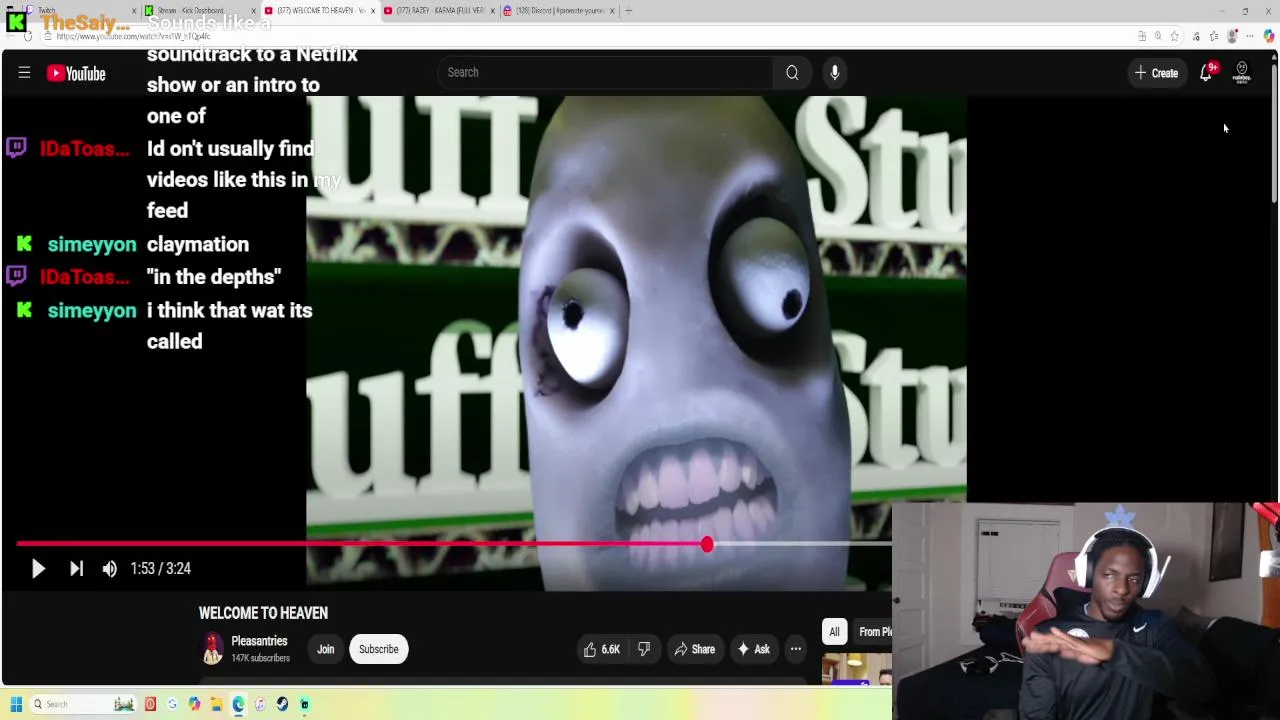Screen dimensions: 1280x720
Task: Close the WELCOME TO HEAVEN tab
Action: (373, 11)
